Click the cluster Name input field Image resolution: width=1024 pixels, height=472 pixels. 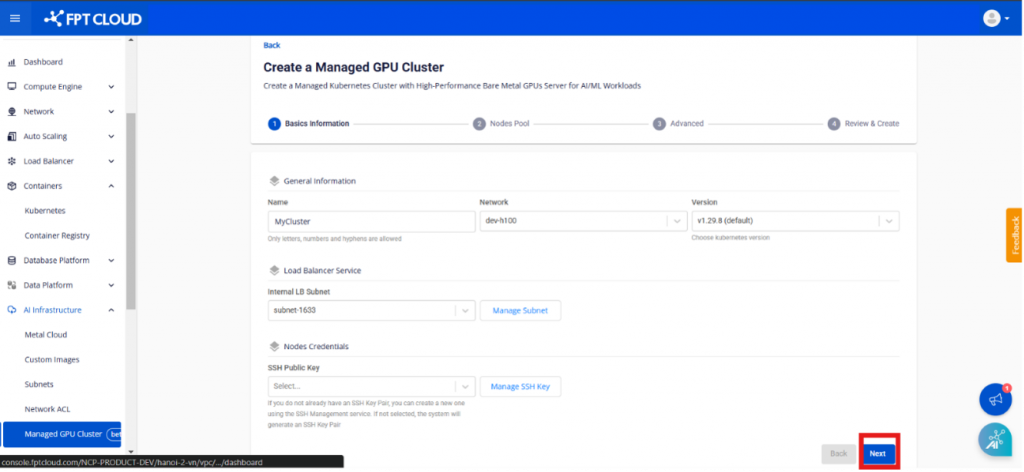coord(372,221)
